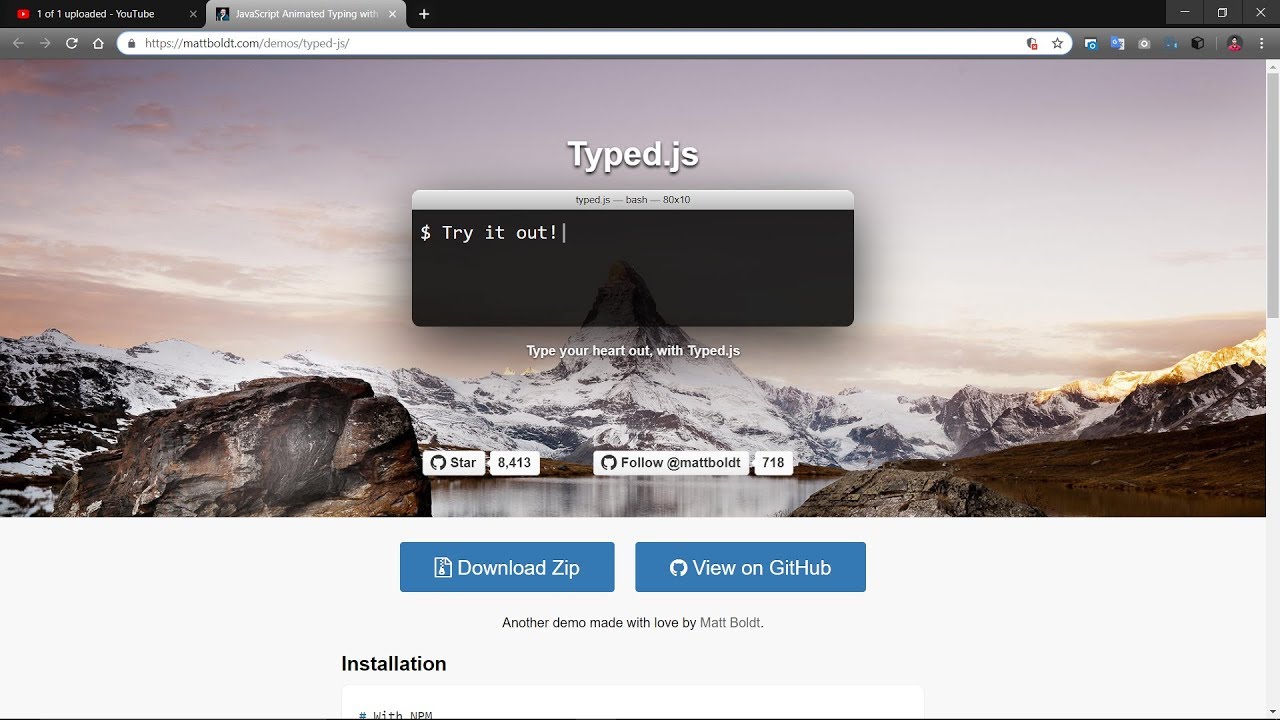Go back to previous page
Viewport: 1280px width, 720px height.
tap(18, 43)
